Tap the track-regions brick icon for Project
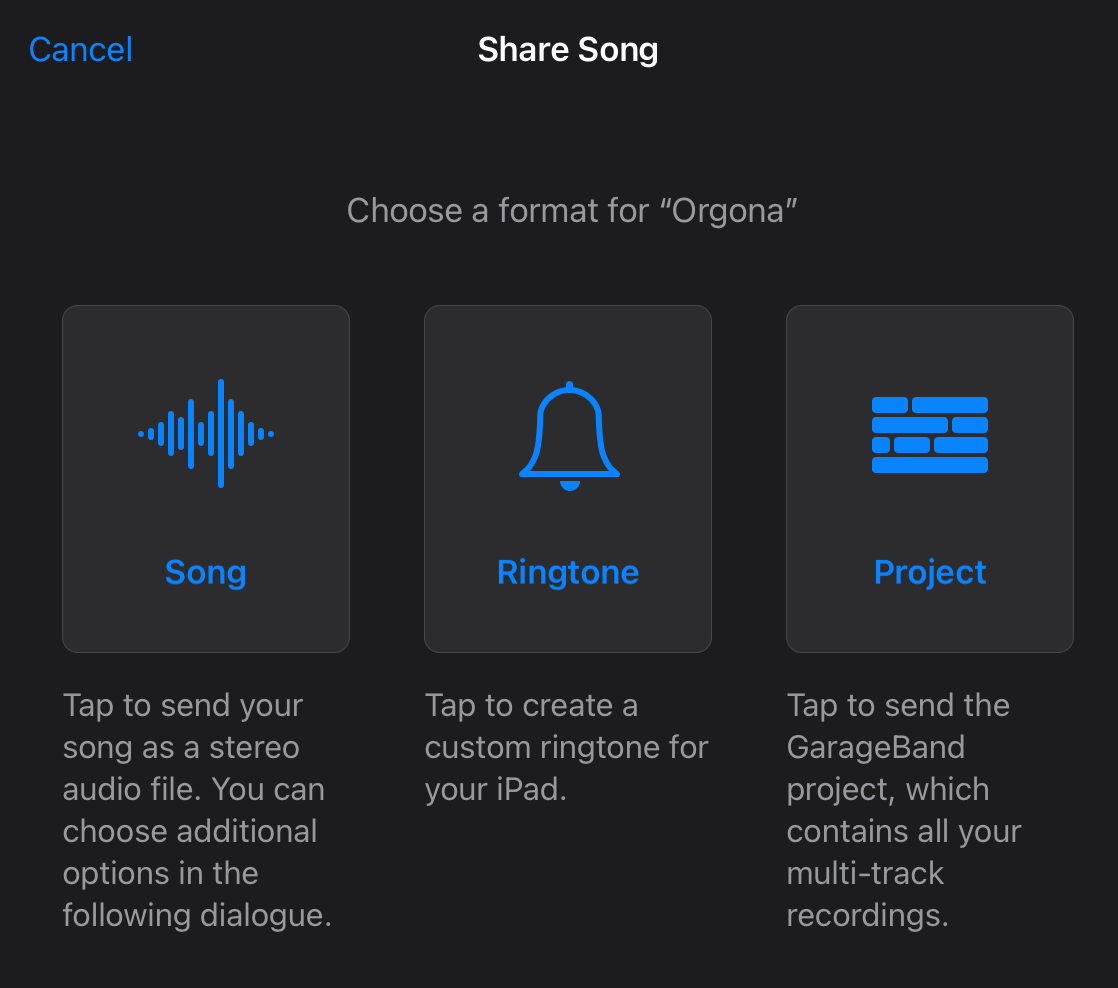 click(x=930, y=435)
